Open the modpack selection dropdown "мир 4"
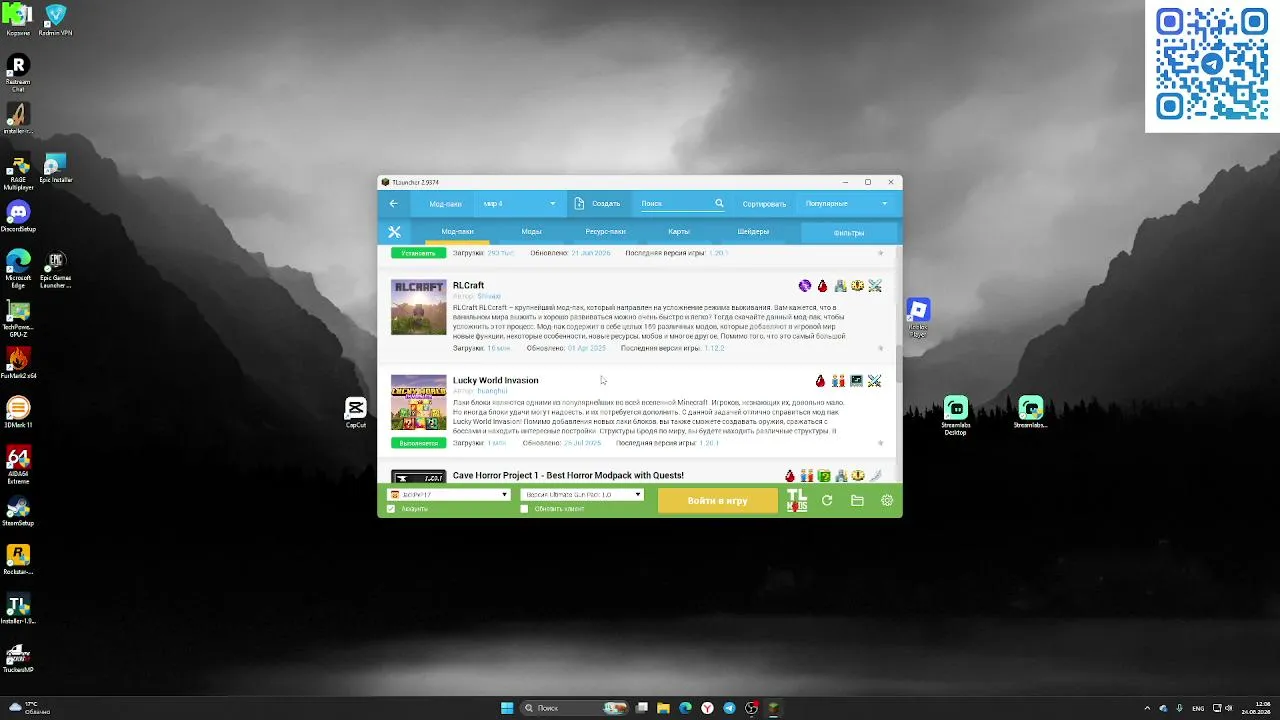The image size is (1280, 720). pos(519,203)
